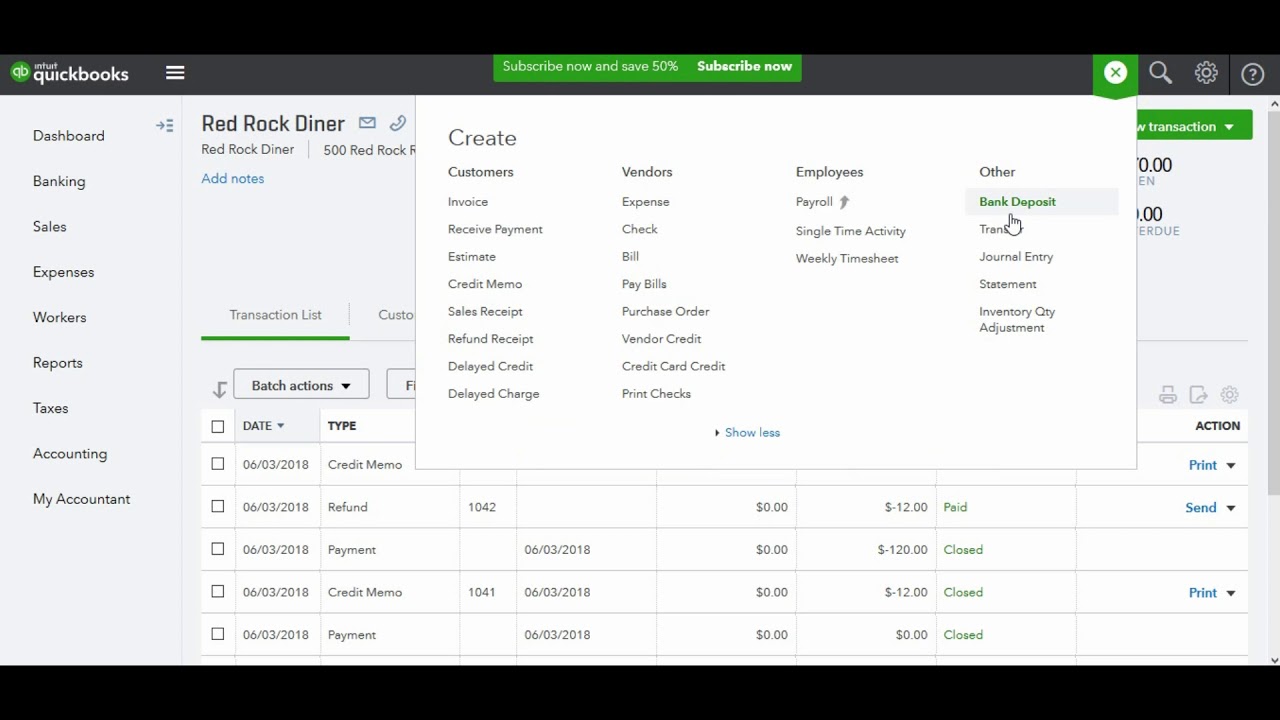Image resolution: width=1280 pixels, height=720 pixels.
Task: Open the search magnifier icon
Action: (1160, 73)
